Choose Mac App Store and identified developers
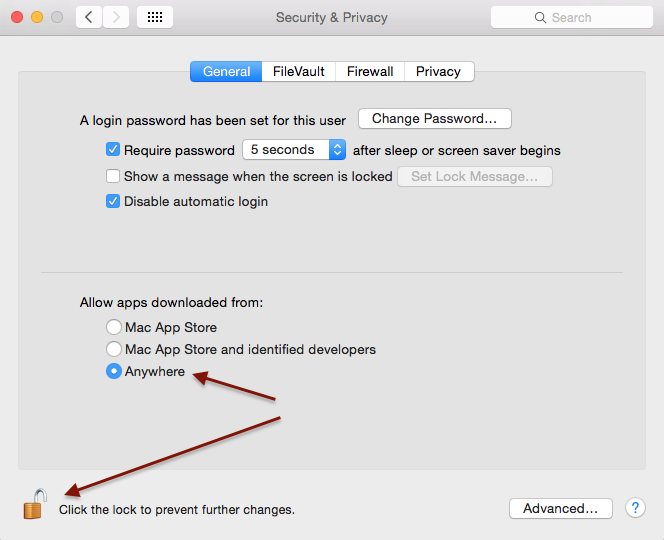The width and height of the screenshot is (664, 540). (x=113, y=349)
